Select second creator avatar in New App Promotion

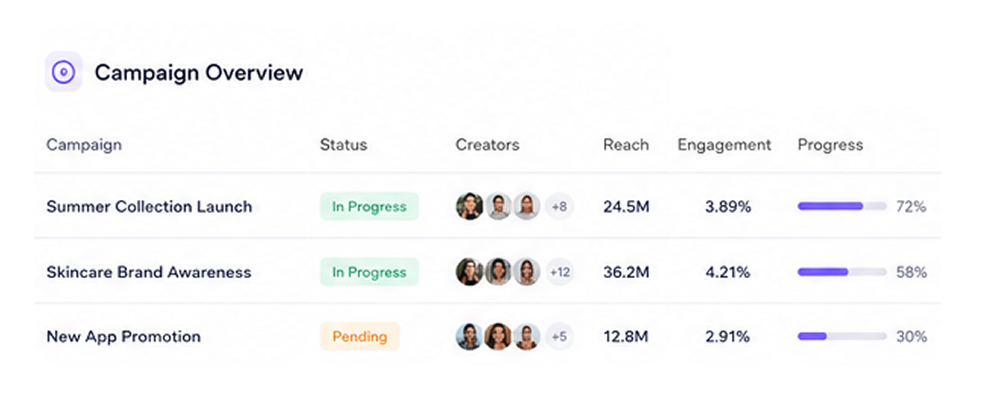[x=498, y=337]
